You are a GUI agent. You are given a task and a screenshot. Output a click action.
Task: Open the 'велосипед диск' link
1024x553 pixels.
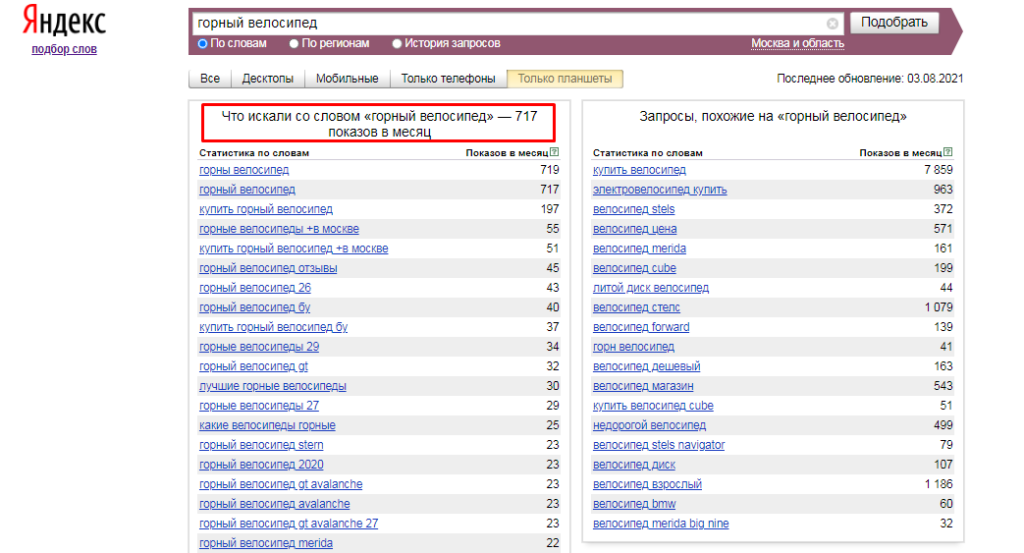pos(634,464)
